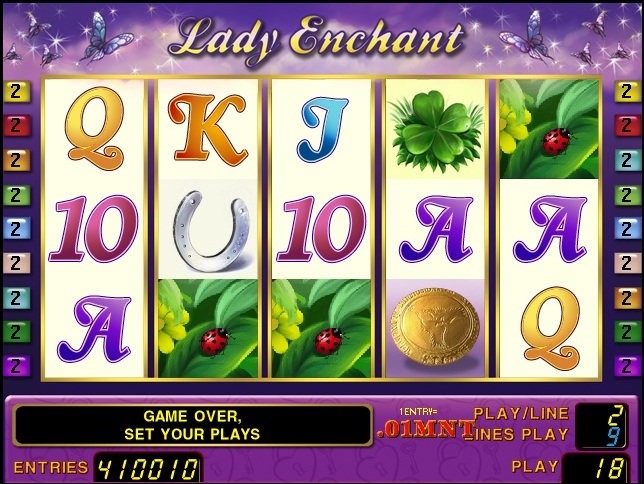The height and width of the screenshot is (484, 644).
Task: Click the purple A at bottom of first reel
Action: click(94, 328)
